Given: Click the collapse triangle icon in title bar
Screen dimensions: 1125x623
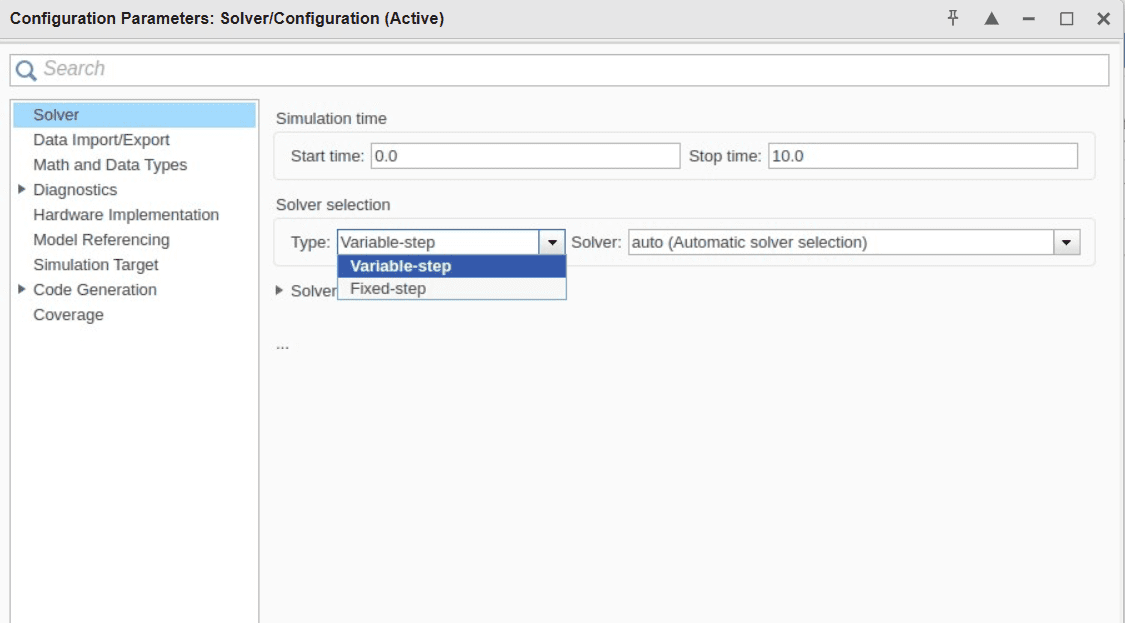Looking at the screenshot, I should [991, 19].
